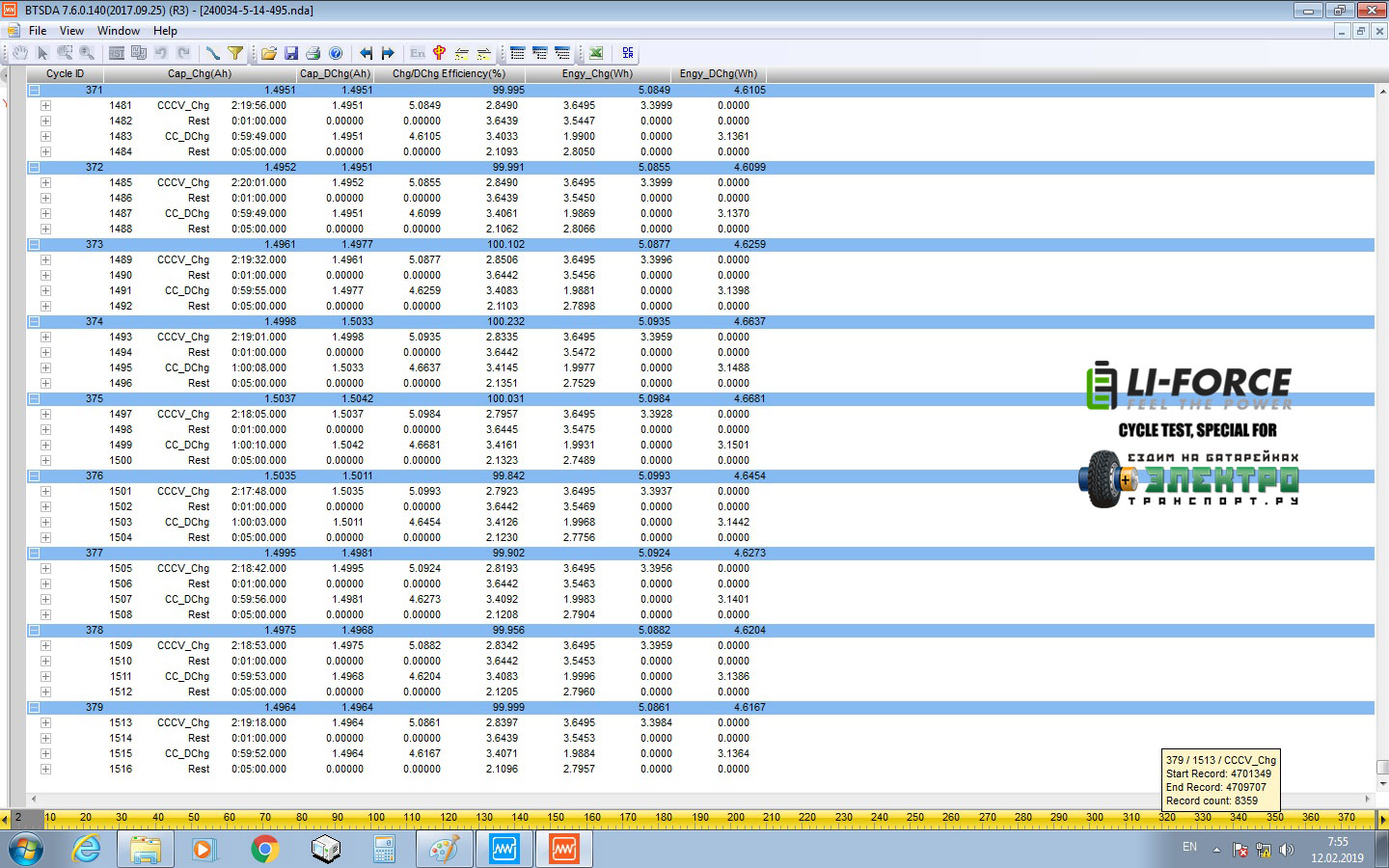The image size is (1389, 868).
Task: Export data to Excel
Action: pos(596,53)
